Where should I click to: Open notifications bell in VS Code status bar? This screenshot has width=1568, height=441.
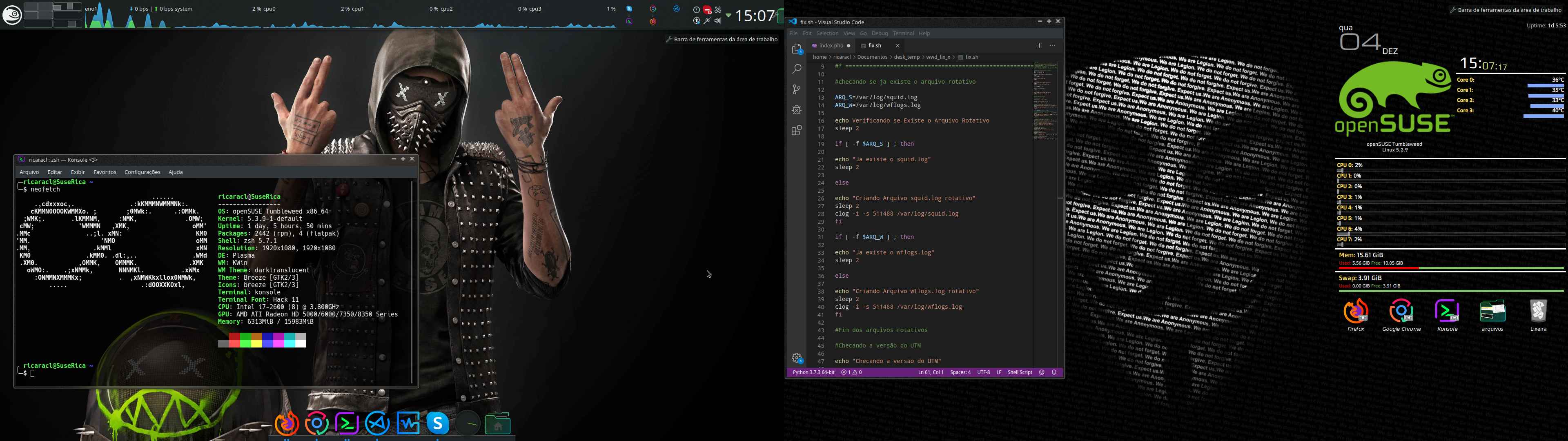[1054, 372]
